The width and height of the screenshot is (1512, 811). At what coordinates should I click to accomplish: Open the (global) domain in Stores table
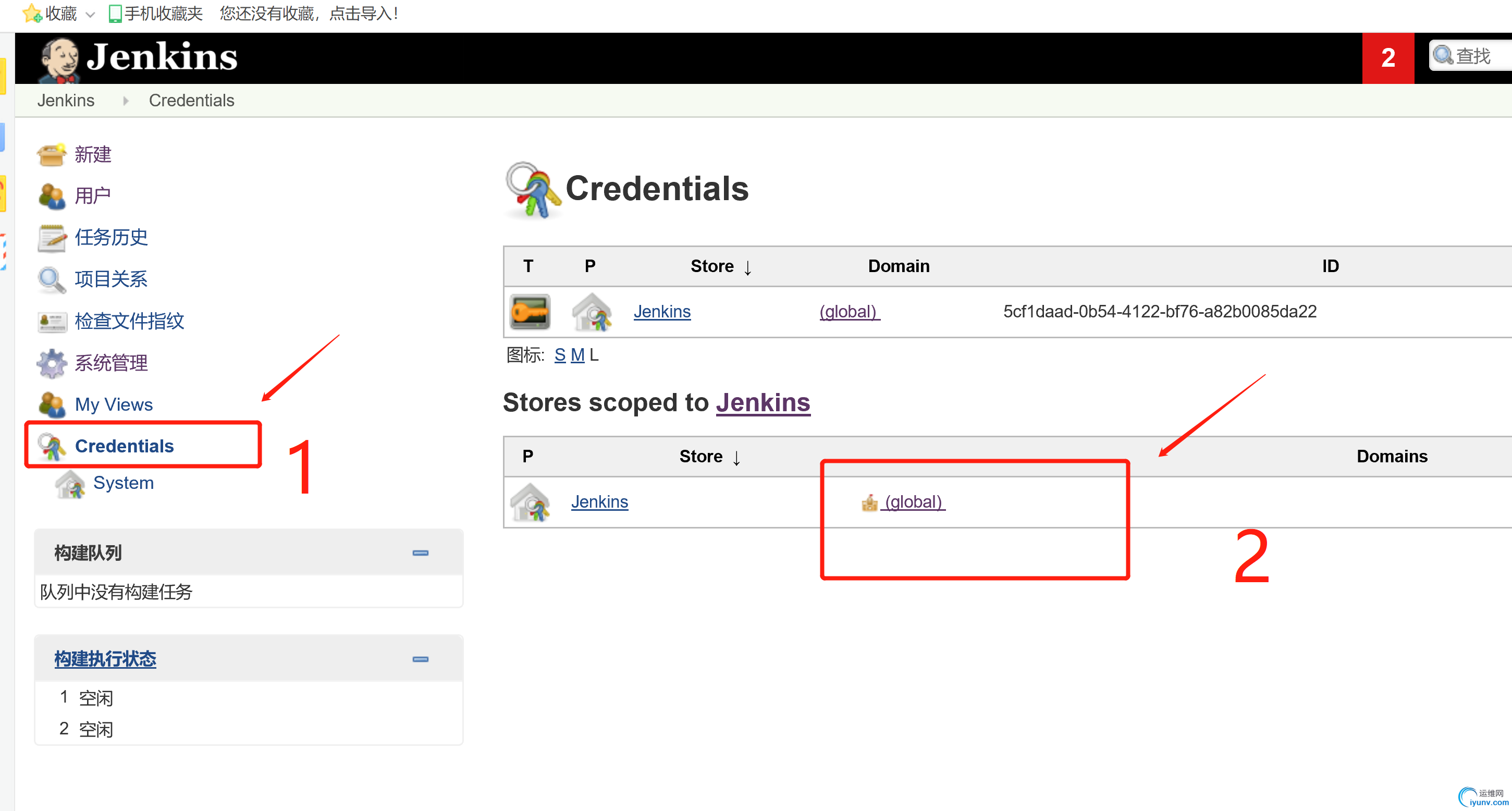coord(913,502)
